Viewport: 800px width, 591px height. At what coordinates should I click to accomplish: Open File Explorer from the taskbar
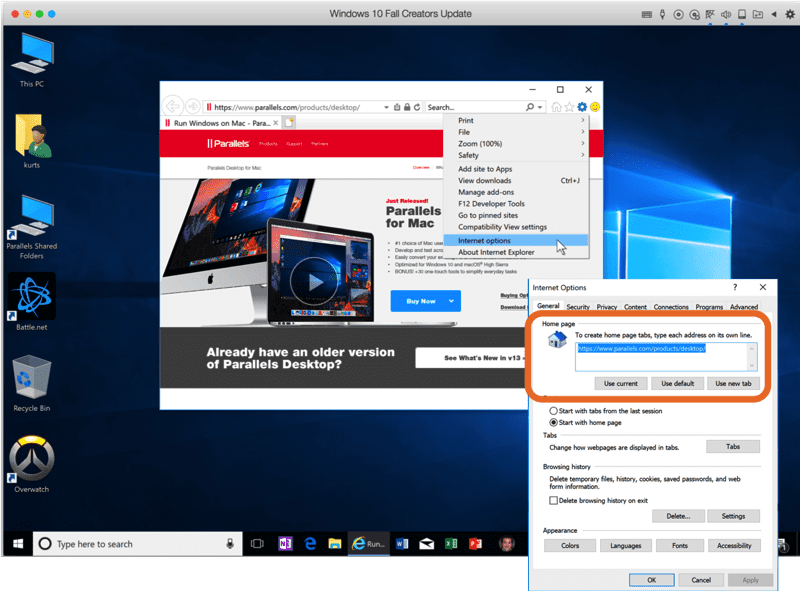coord(335,544)
